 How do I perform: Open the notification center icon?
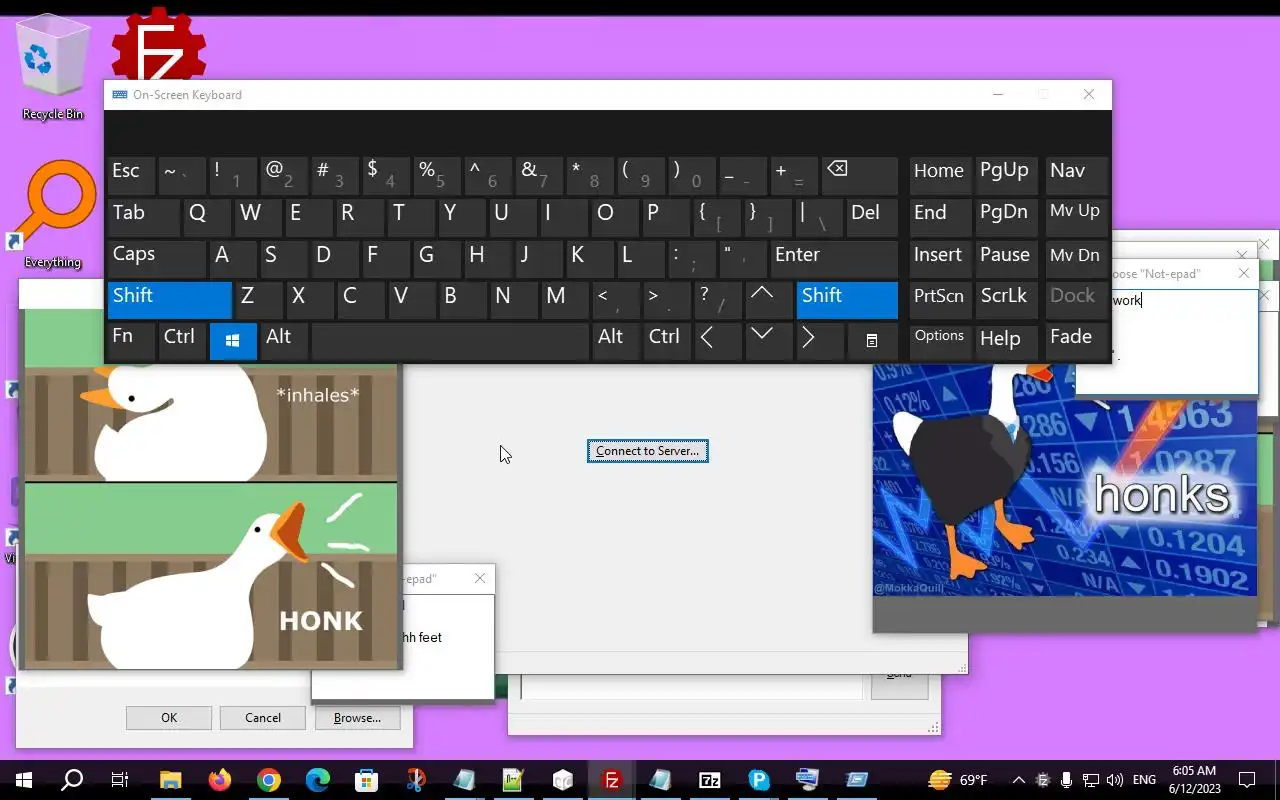tap(1247, 780)
